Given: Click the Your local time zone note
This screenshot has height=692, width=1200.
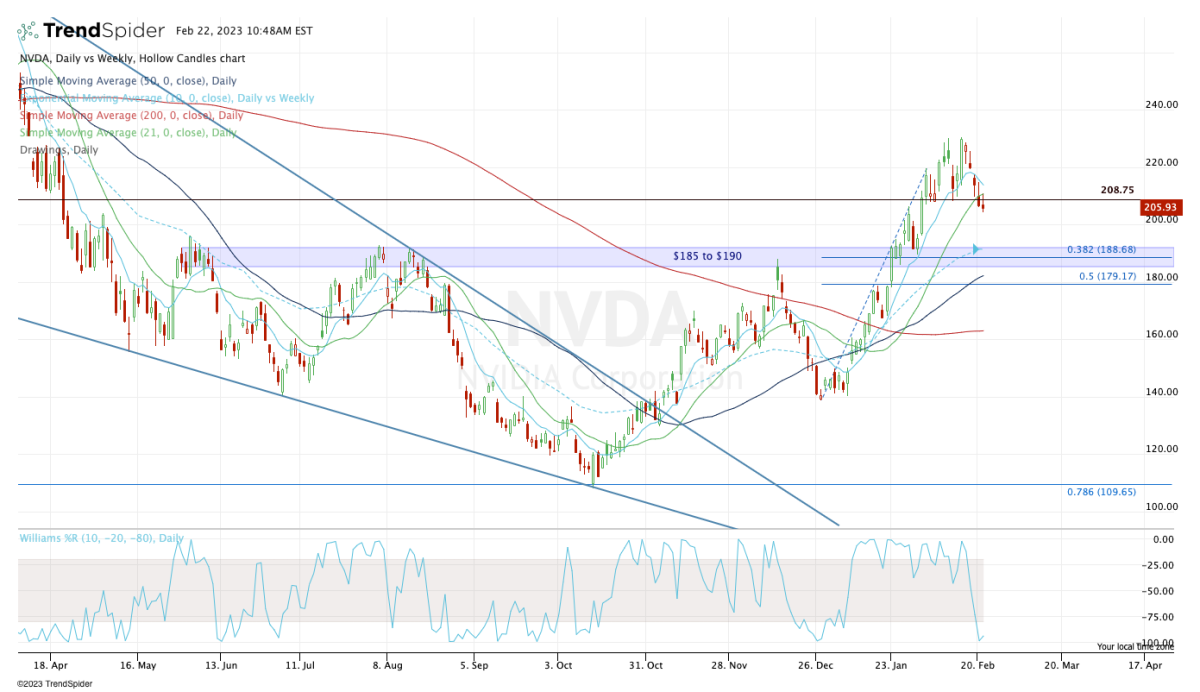Looking at the screenshot, I should (1136, 647).
